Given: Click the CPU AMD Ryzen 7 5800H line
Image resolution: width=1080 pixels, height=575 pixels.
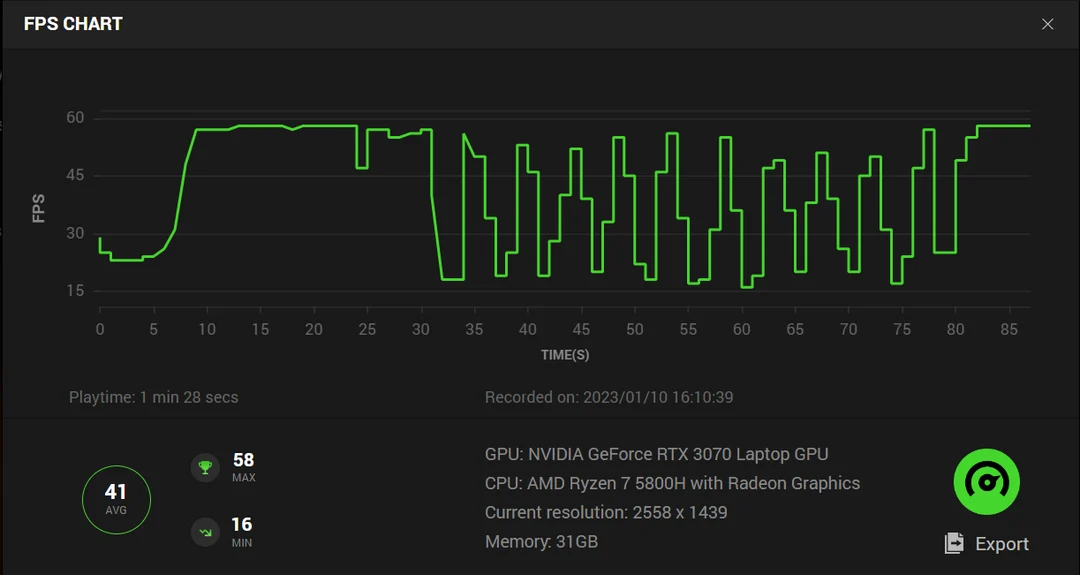Looking at the screenshot, I should point(672,483).
